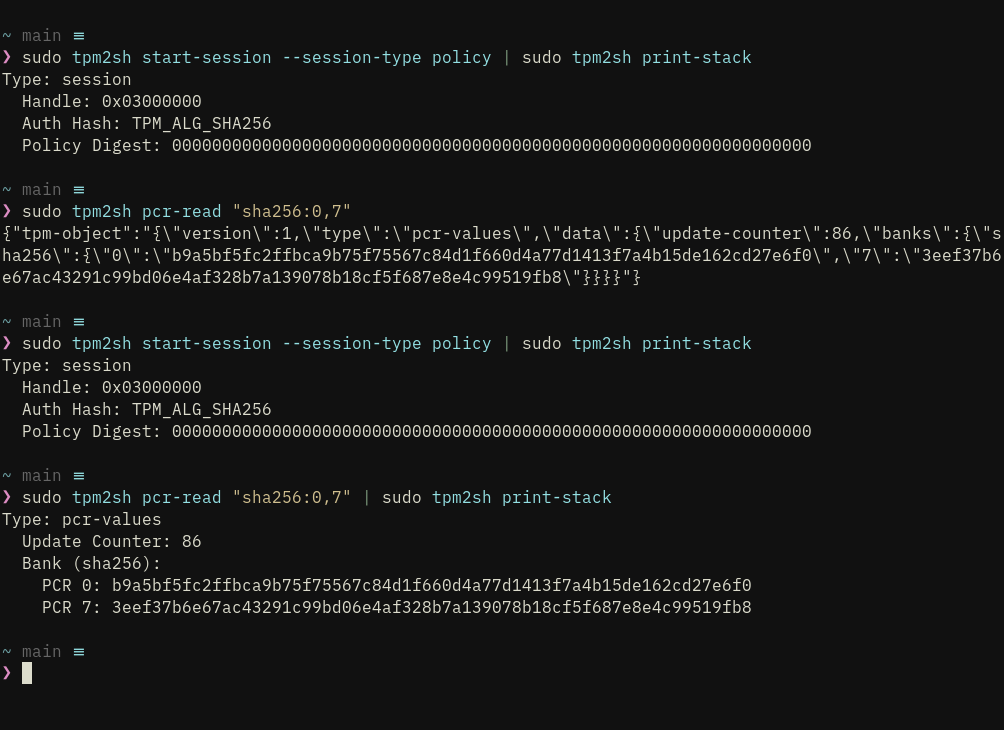The height and width of the screenshot is (730, 1004).
Task: Click "print-stack" in the final pcr-read command
Action: pos(556,498)
